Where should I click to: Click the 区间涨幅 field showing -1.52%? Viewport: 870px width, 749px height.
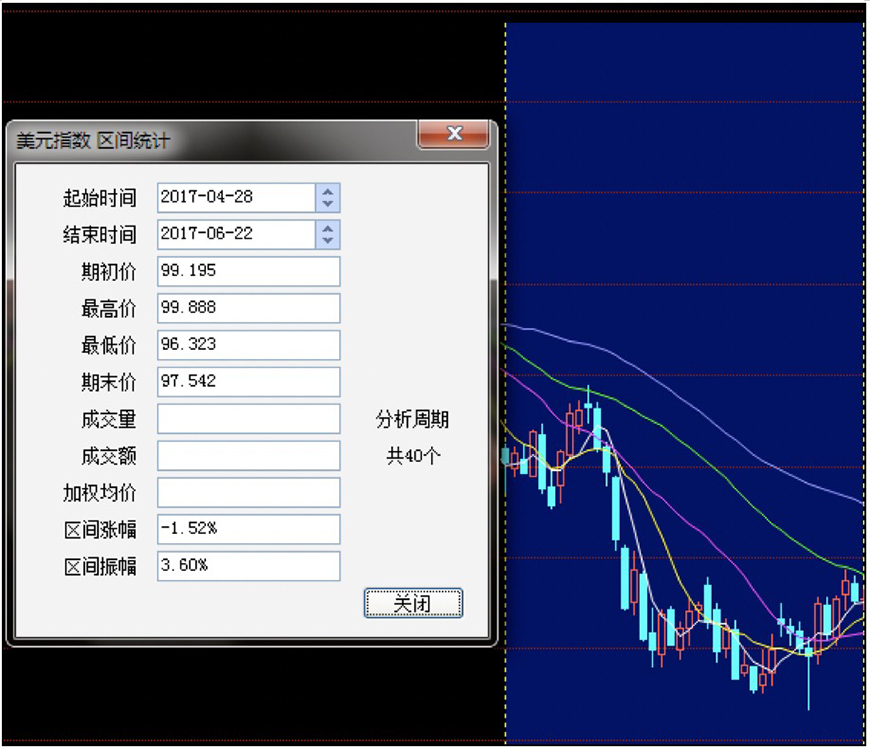[248, 529]
